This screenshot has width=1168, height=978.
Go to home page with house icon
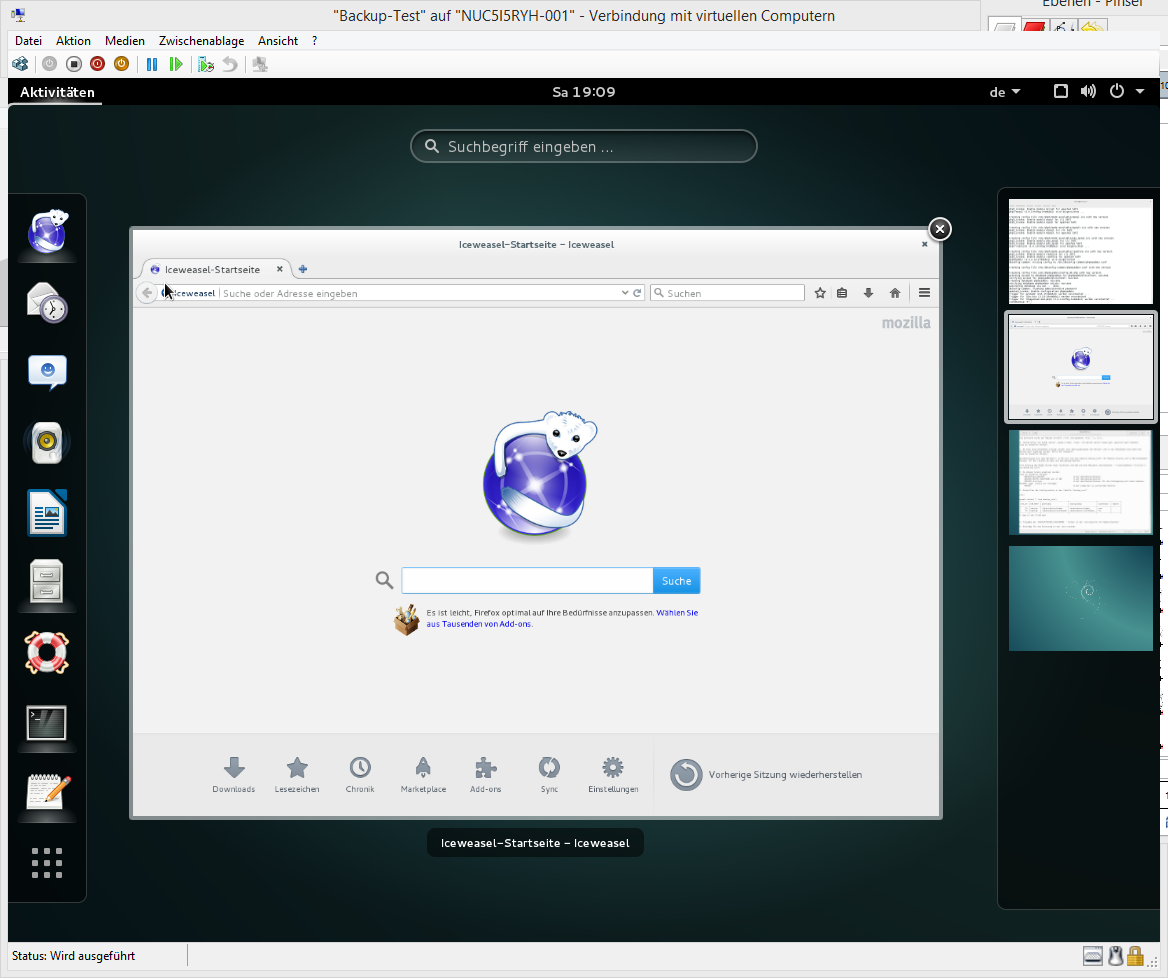pos(895,293)
